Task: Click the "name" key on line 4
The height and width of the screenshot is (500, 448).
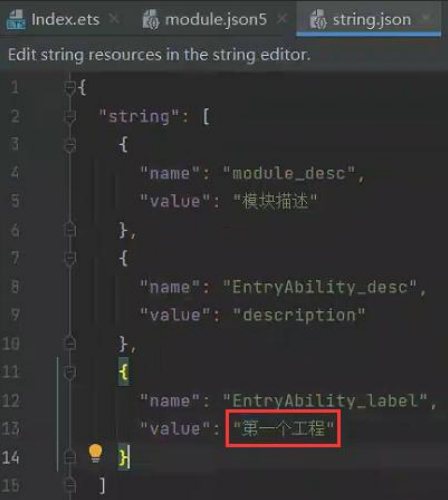Action: click(170, 173)
